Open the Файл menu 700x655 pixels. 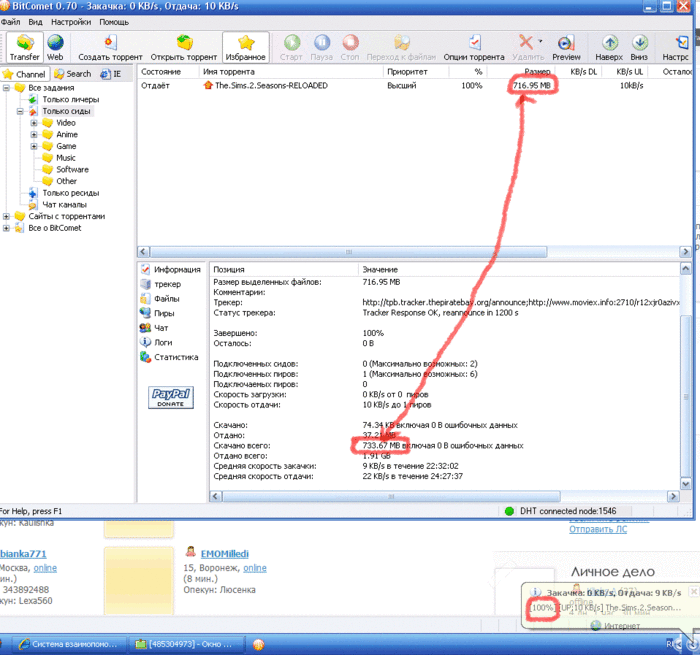coord(10,22)
